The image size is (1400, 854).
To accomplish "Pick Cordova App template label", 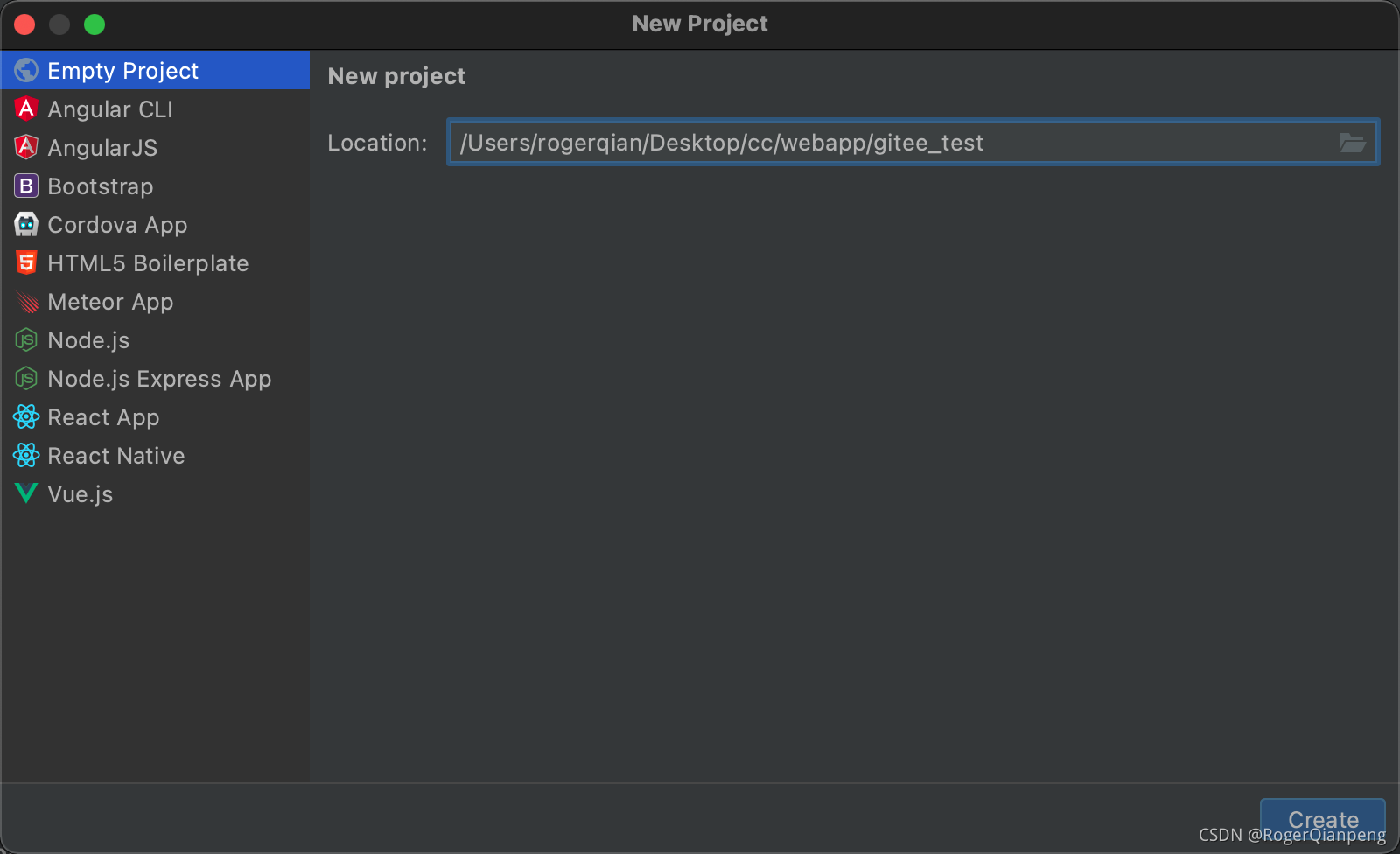I will point(117,225).
